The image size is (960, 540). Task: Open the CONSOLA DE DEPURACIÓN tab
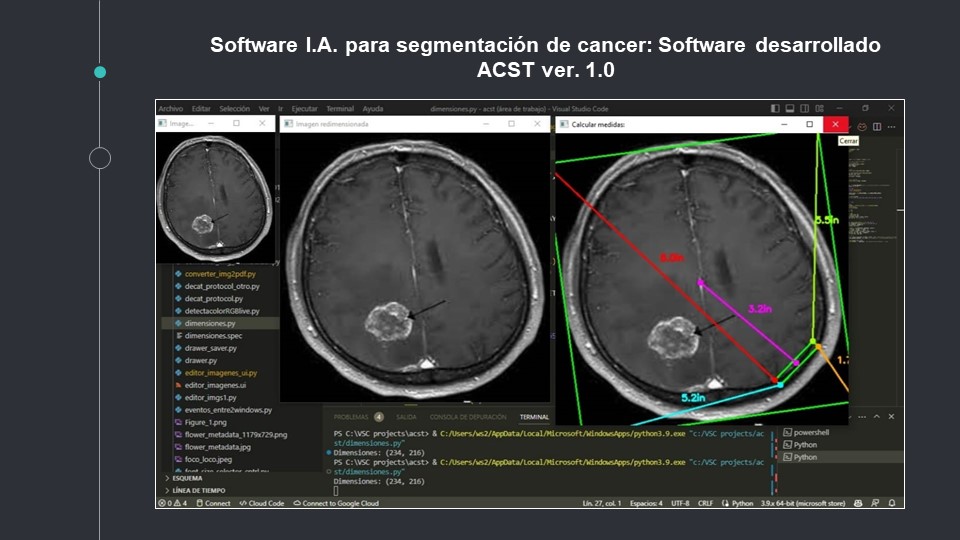469,417
